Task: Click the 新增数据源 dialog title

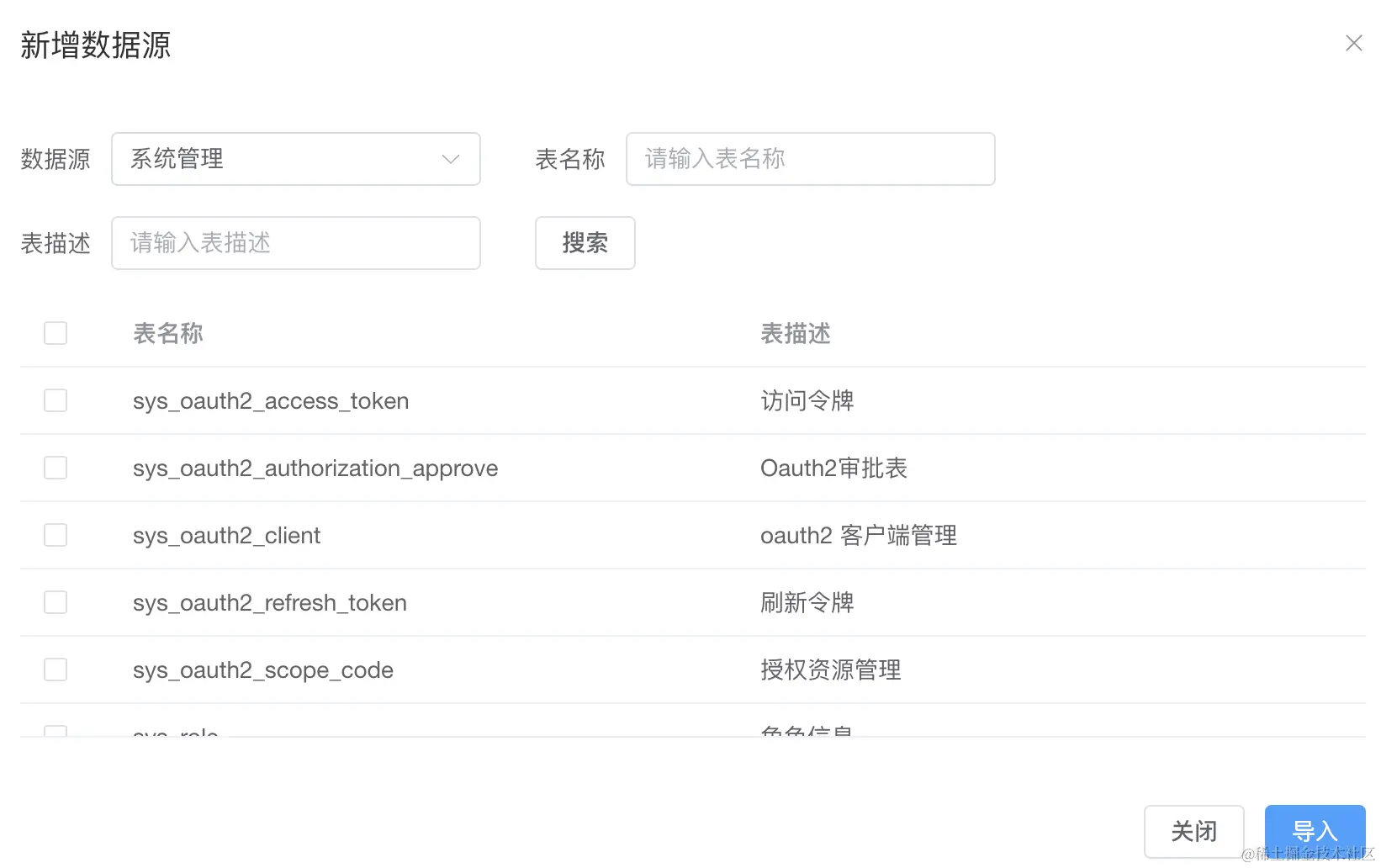Action: [x=96, y=45]
